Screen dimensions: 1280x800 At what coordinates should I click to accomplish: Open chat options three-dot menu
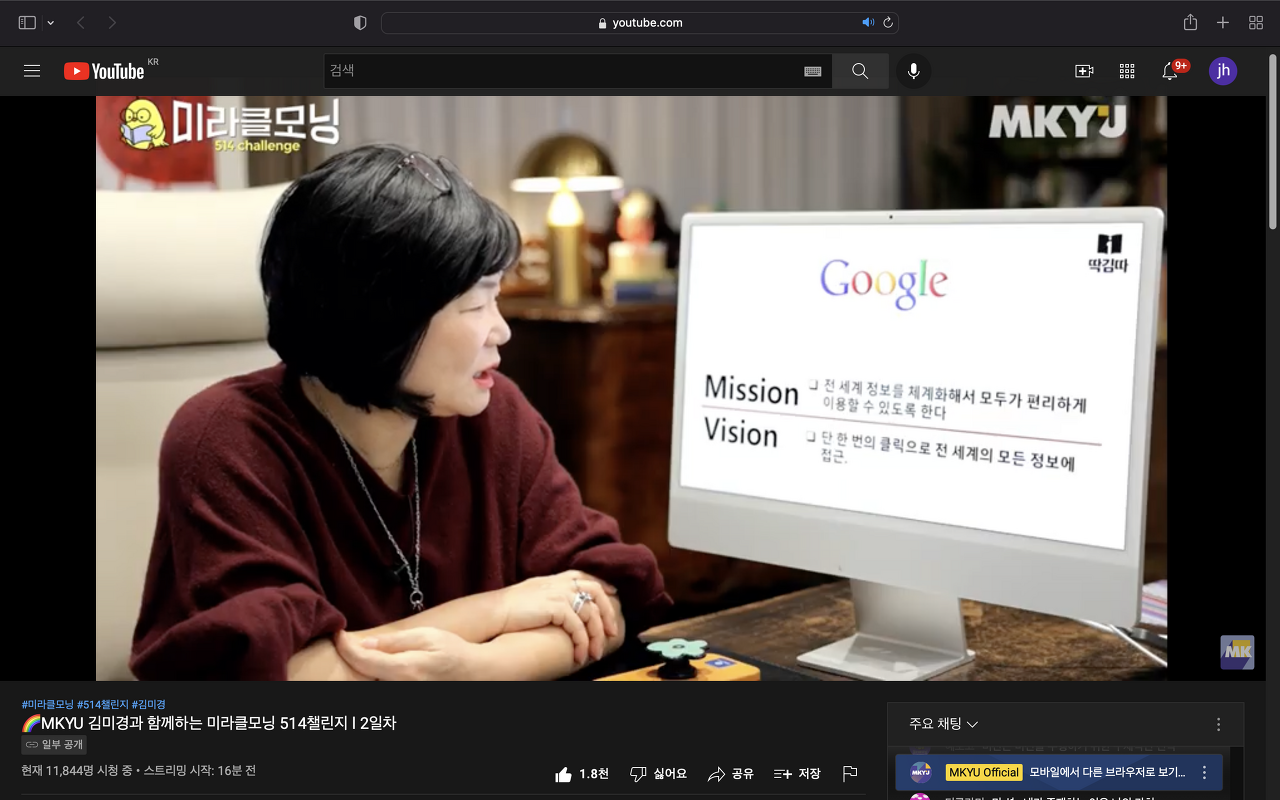(1218, 724)
